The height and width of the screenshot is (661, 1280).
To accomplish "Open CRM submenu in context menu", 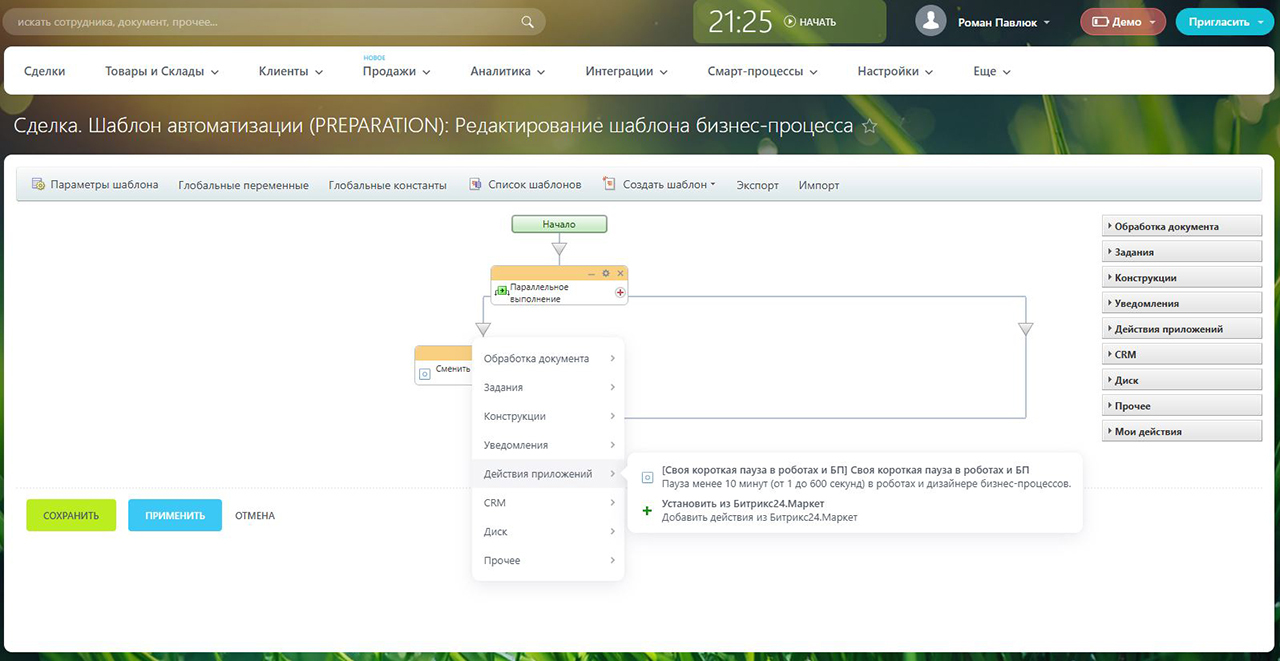I will pyautogui.click(x=548, y=503).
